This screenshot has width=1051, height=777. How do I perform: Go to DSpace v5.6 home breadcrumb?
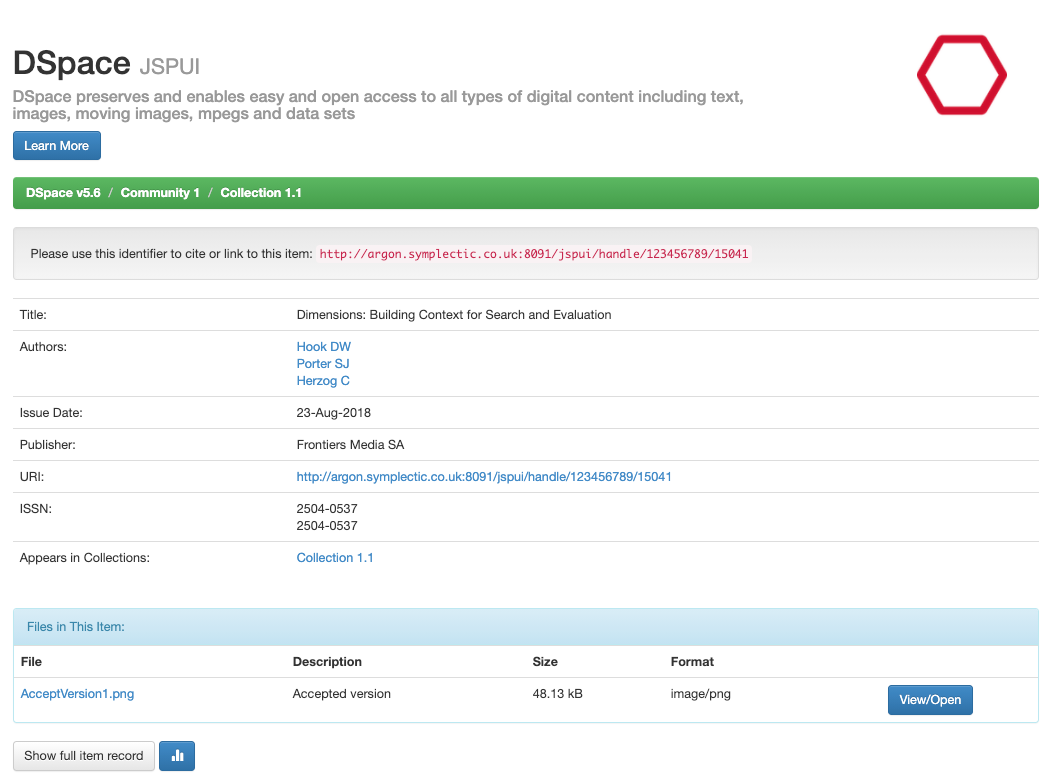(x=63, y=193)
